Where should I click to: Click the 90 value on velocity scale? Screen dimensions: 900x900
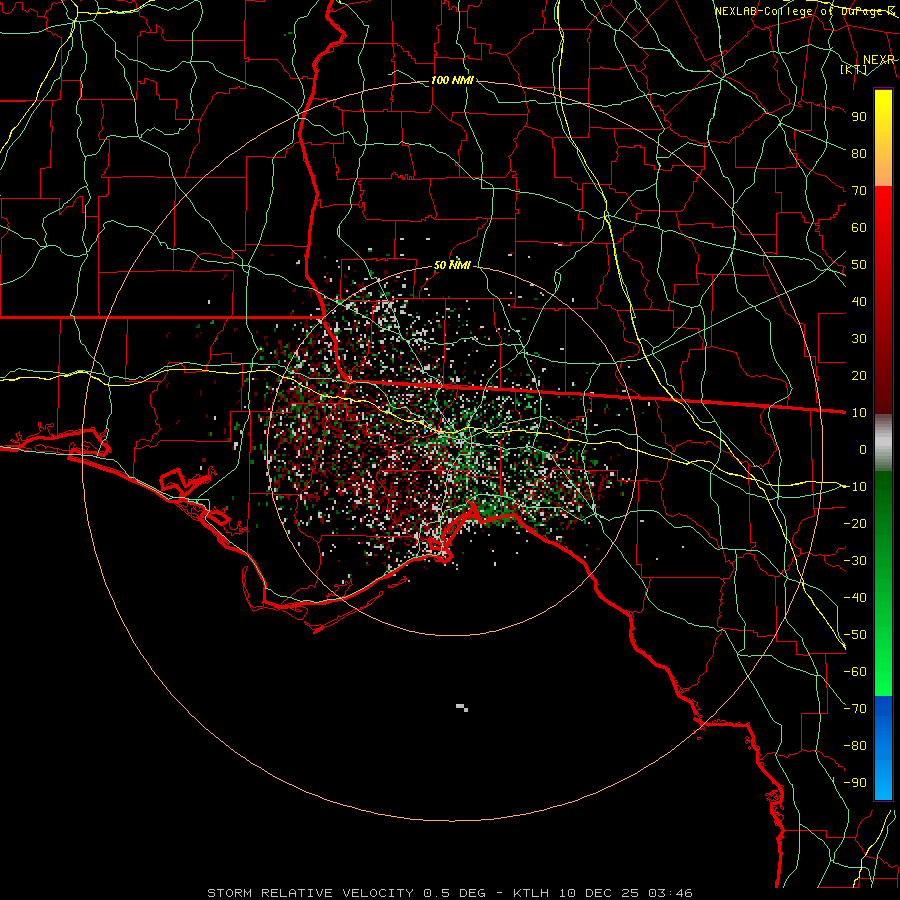point(859,117)
